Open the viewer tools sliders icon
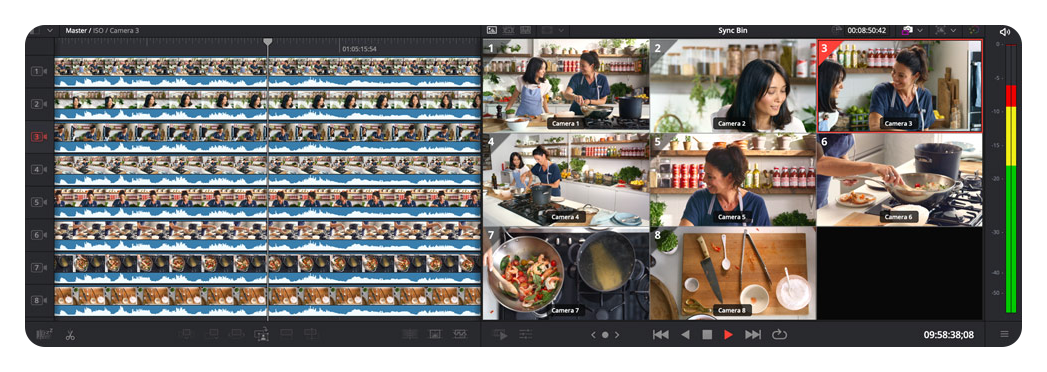Viewport: 1047px width, 372px height. point(526,335)
